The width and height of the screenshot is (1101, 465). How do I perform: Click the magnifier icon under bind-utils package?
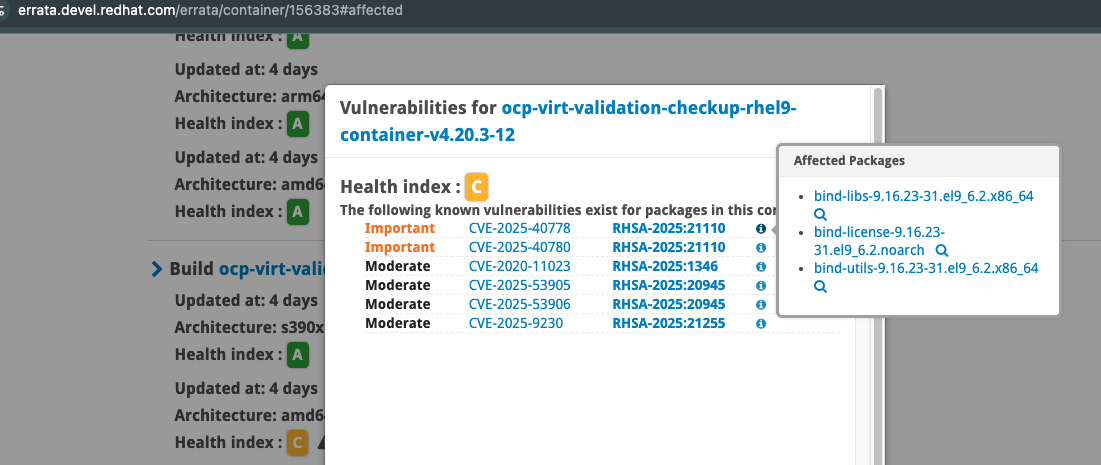coord(820,287)
